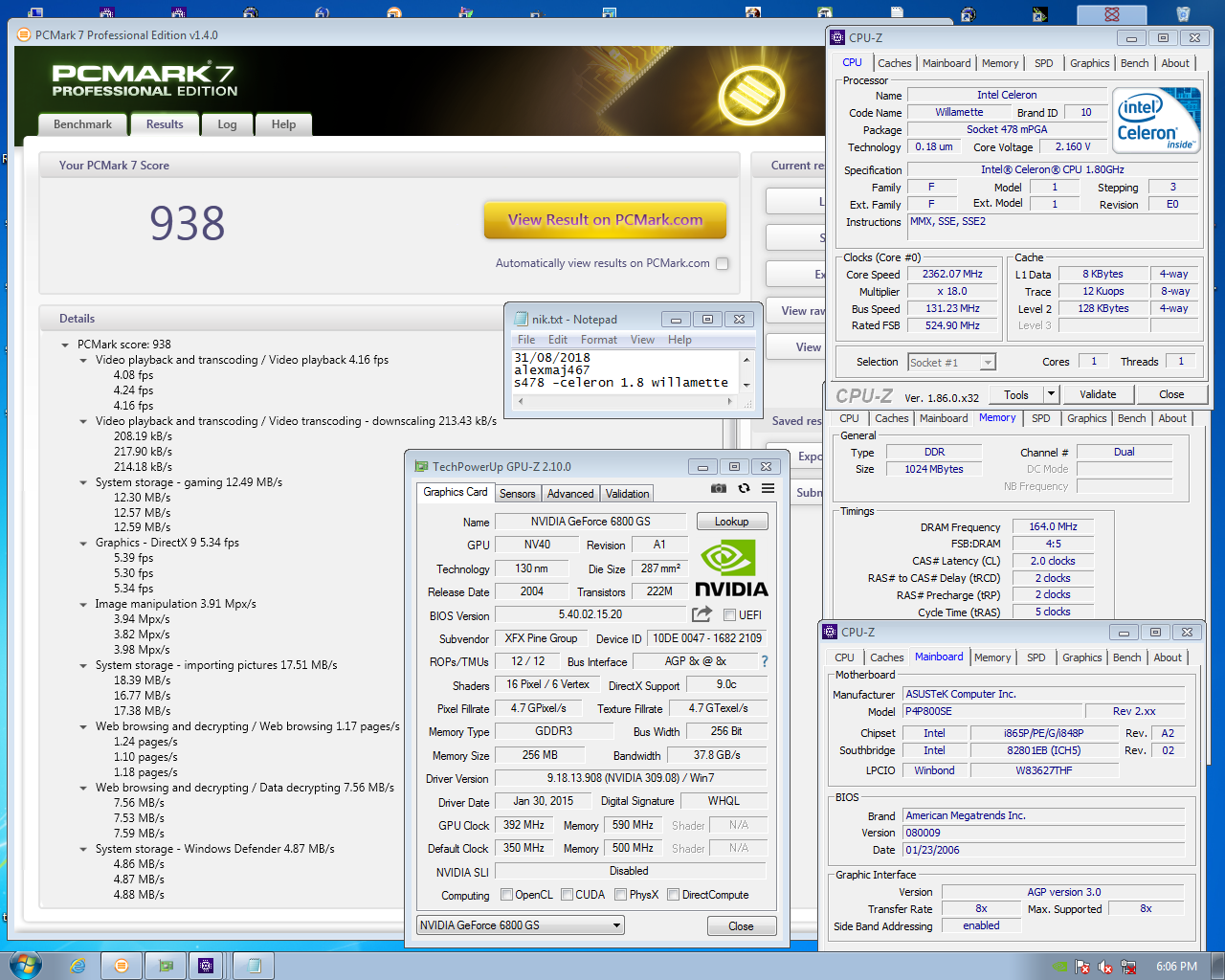Click the GPU-Z Close button
This screenshot has height=980, width=1225.
tap(742, 926)
